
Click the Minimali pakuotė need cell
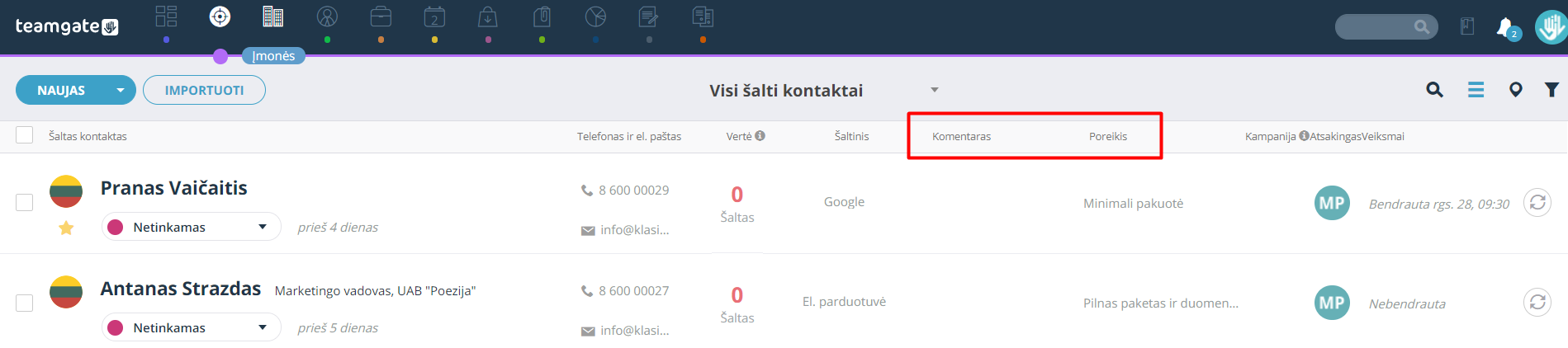click(x=1133, y=204)
